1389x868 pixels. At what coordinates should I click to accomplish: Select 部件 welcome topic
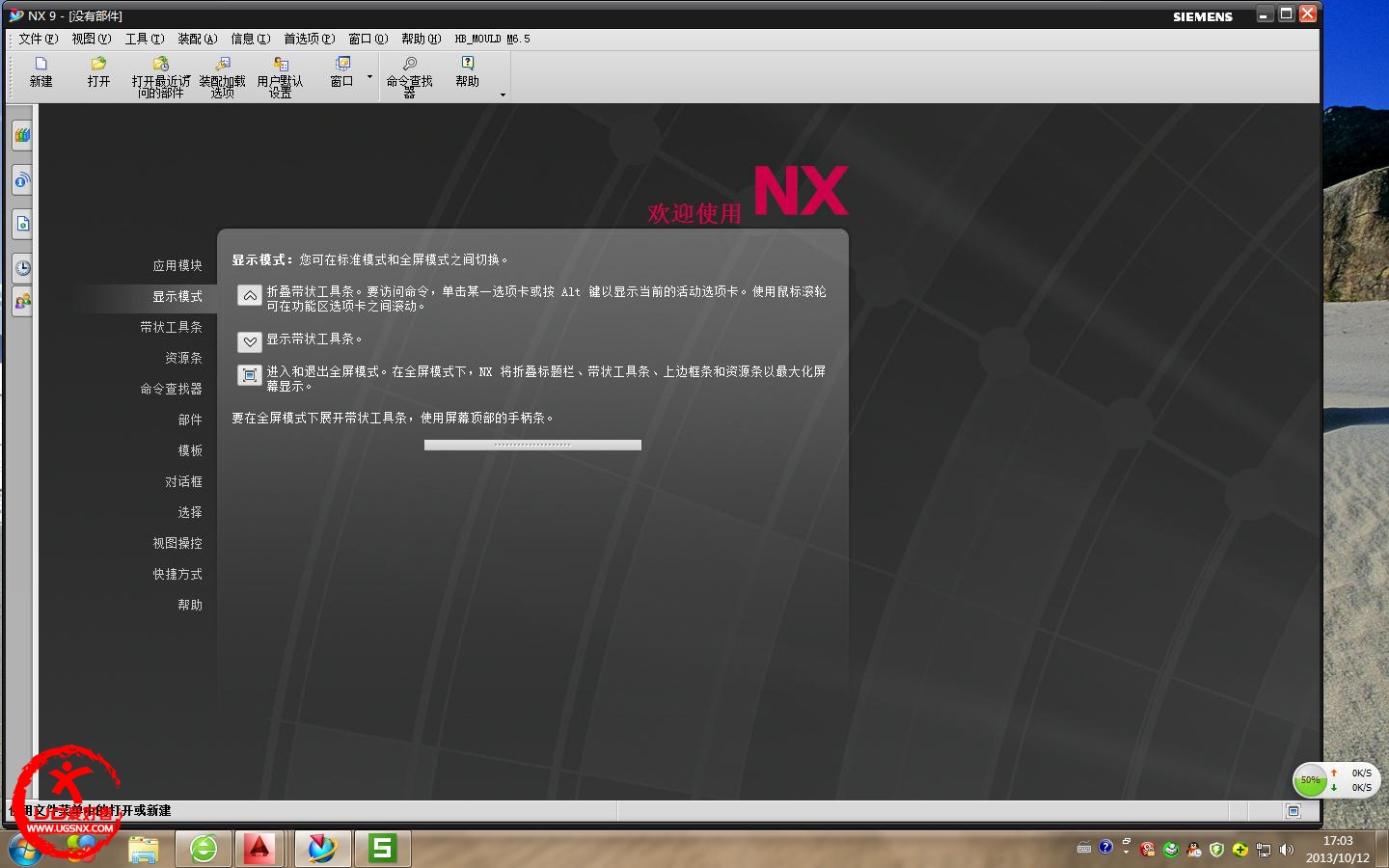(190, 420)
